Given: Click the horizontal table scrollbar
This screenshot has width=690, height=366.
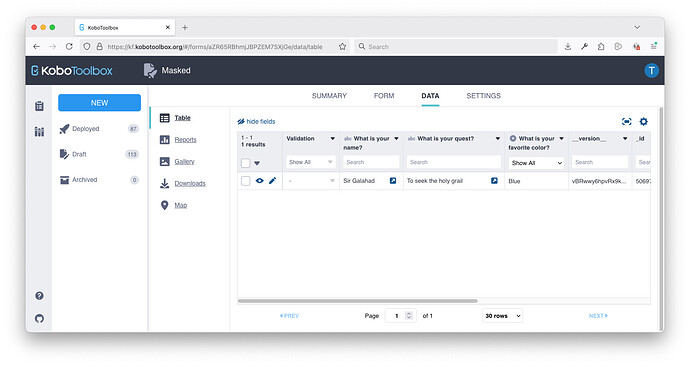Looking at the screenshot, I should click(x=357, y=301).
